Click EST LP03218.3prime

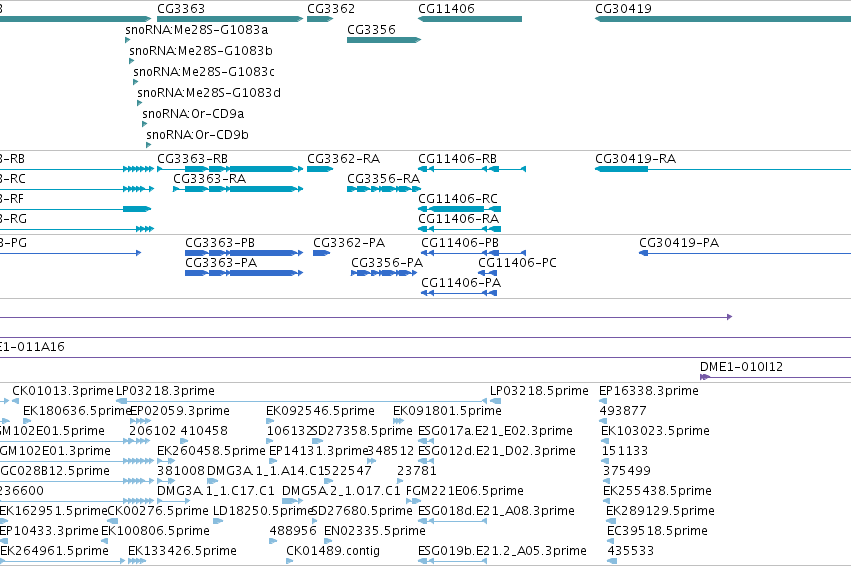pyautogui.click(x=166, y=391)
